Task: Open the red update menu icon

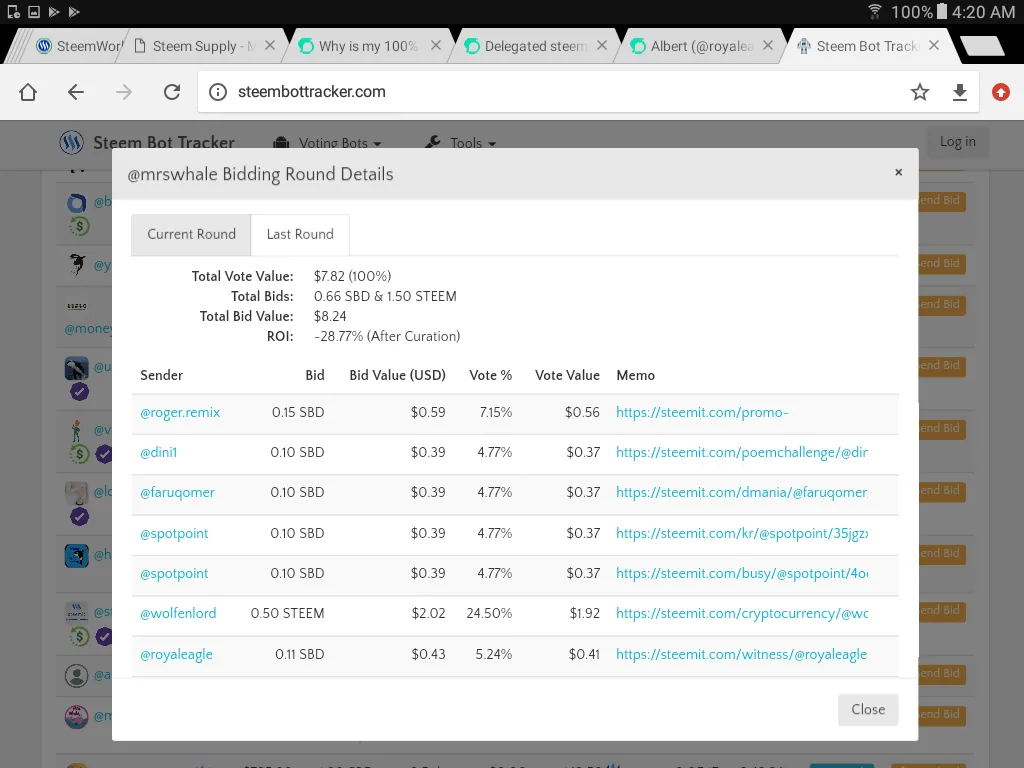Action: coord(1000,92)
